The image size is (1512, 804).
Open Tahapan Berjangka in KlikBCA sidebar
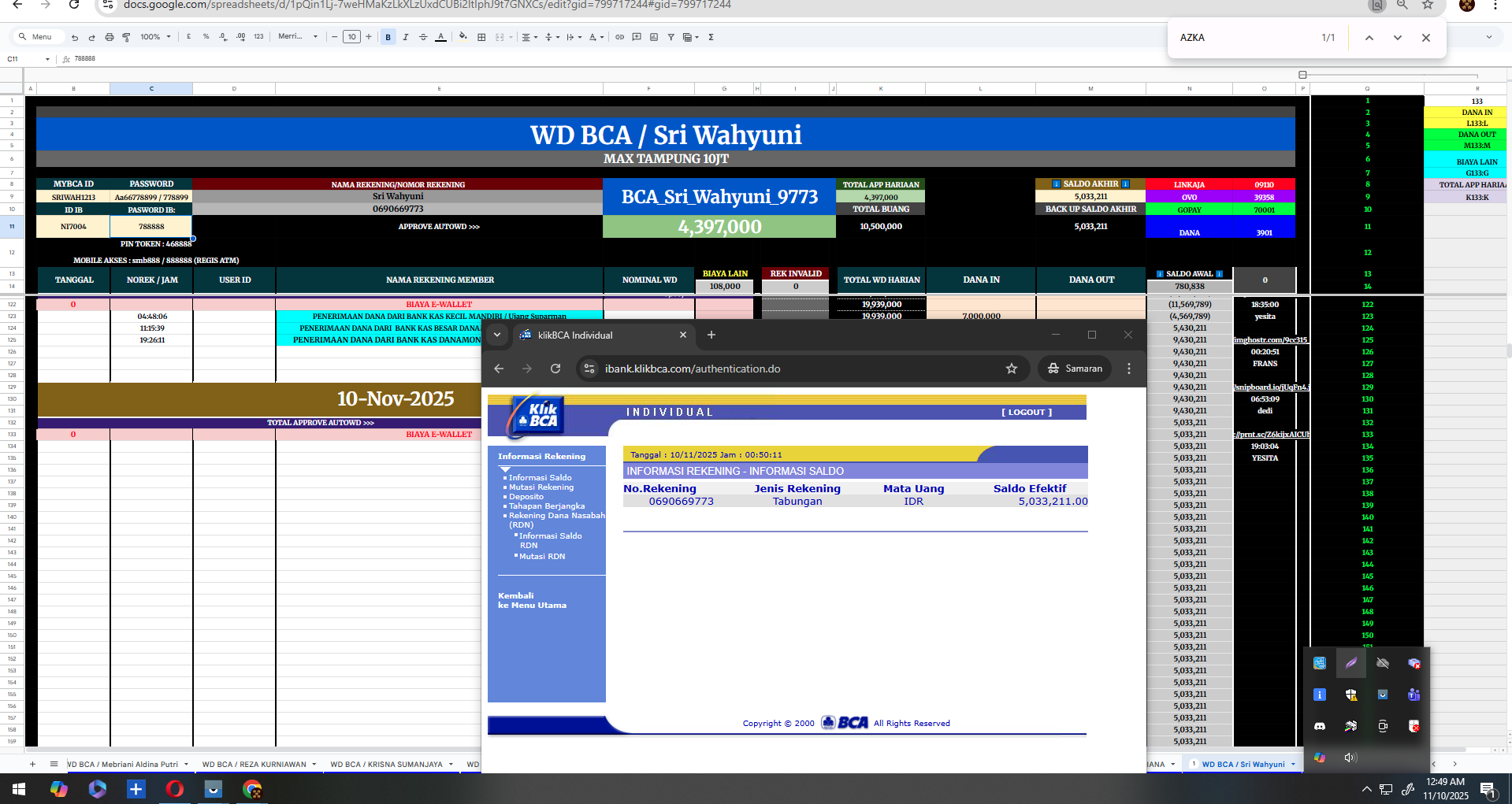(547, 506)
